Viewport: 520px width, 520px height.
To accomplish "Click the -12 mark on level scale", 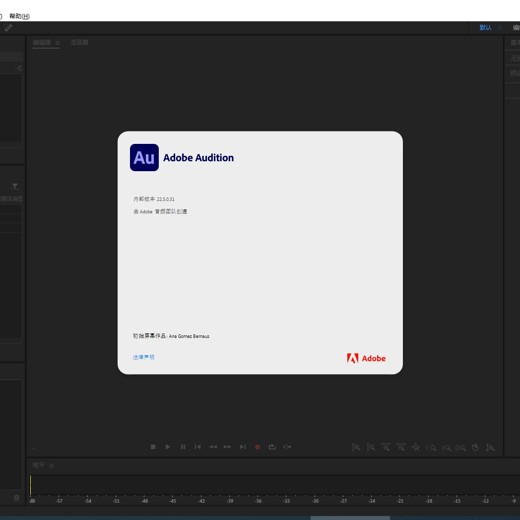I will [x=486, y=501].
